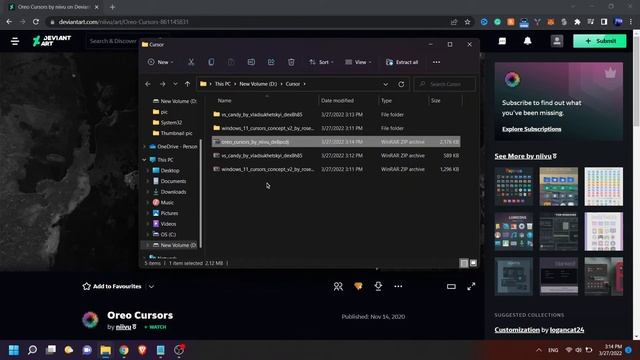Switch to large icons view in Explorer status bar
Image resolution: width=640 pixels, height=360 pixels.
tap(473, 263)
